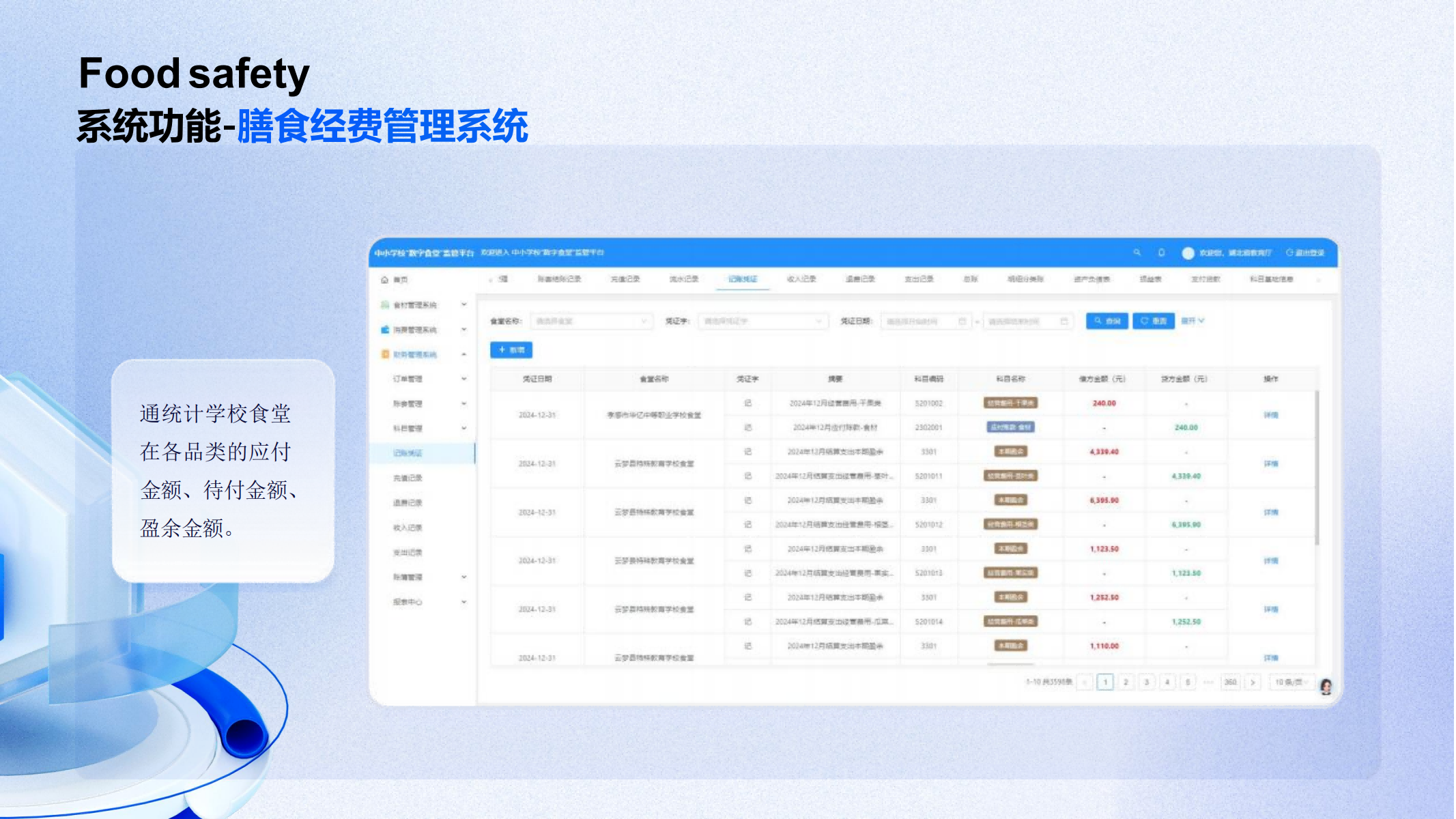Expand the 报表中心 sidebar submenu
Screen dimensions: 1456x819
(464, 602)
